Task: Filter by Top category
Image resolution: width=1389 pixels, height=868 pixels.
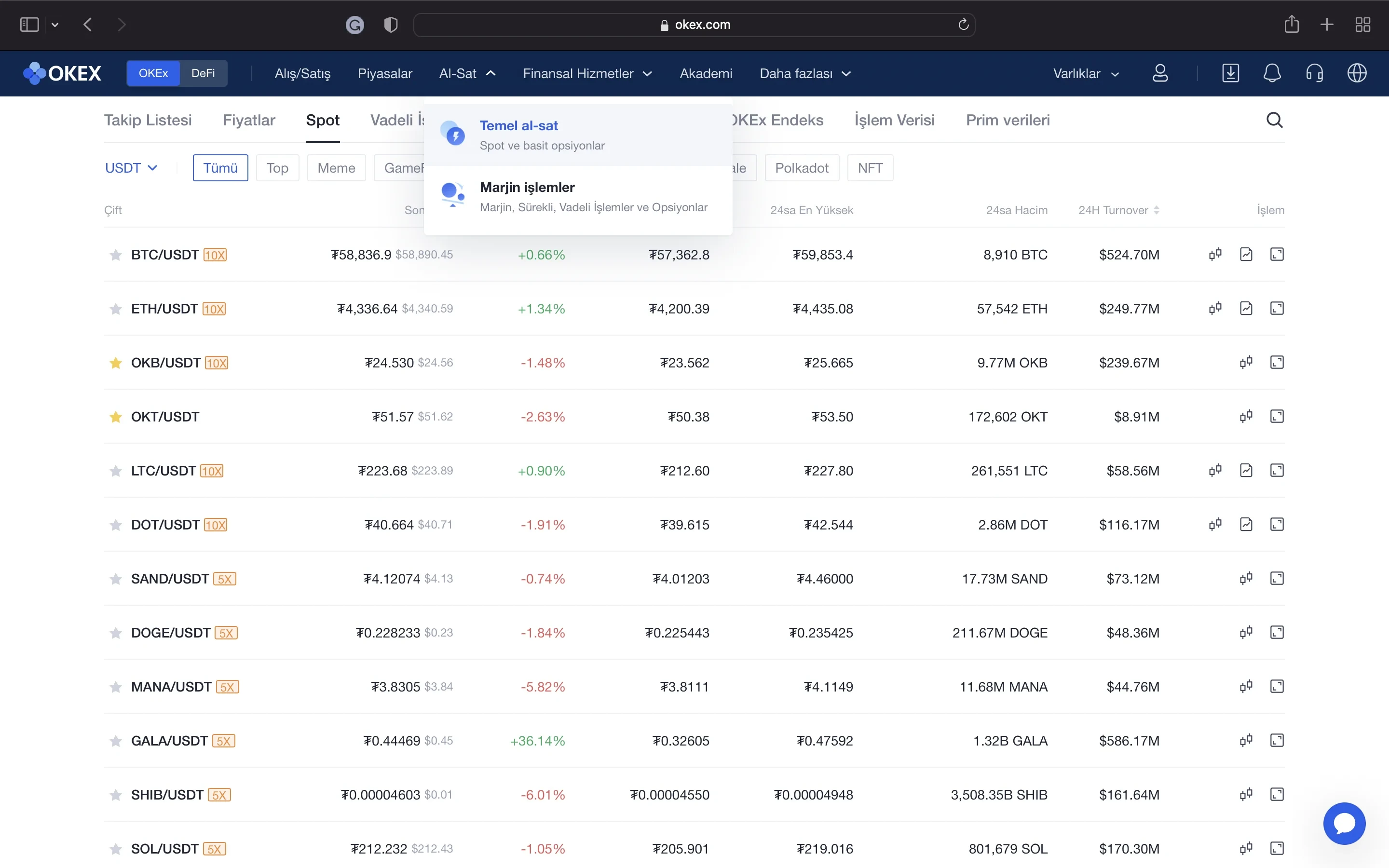Action: [277, 168]
